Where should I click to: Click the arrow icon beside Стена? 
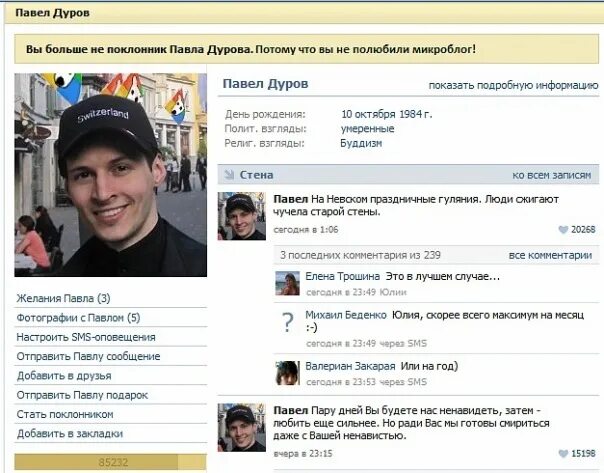click(x=229, y=175)
